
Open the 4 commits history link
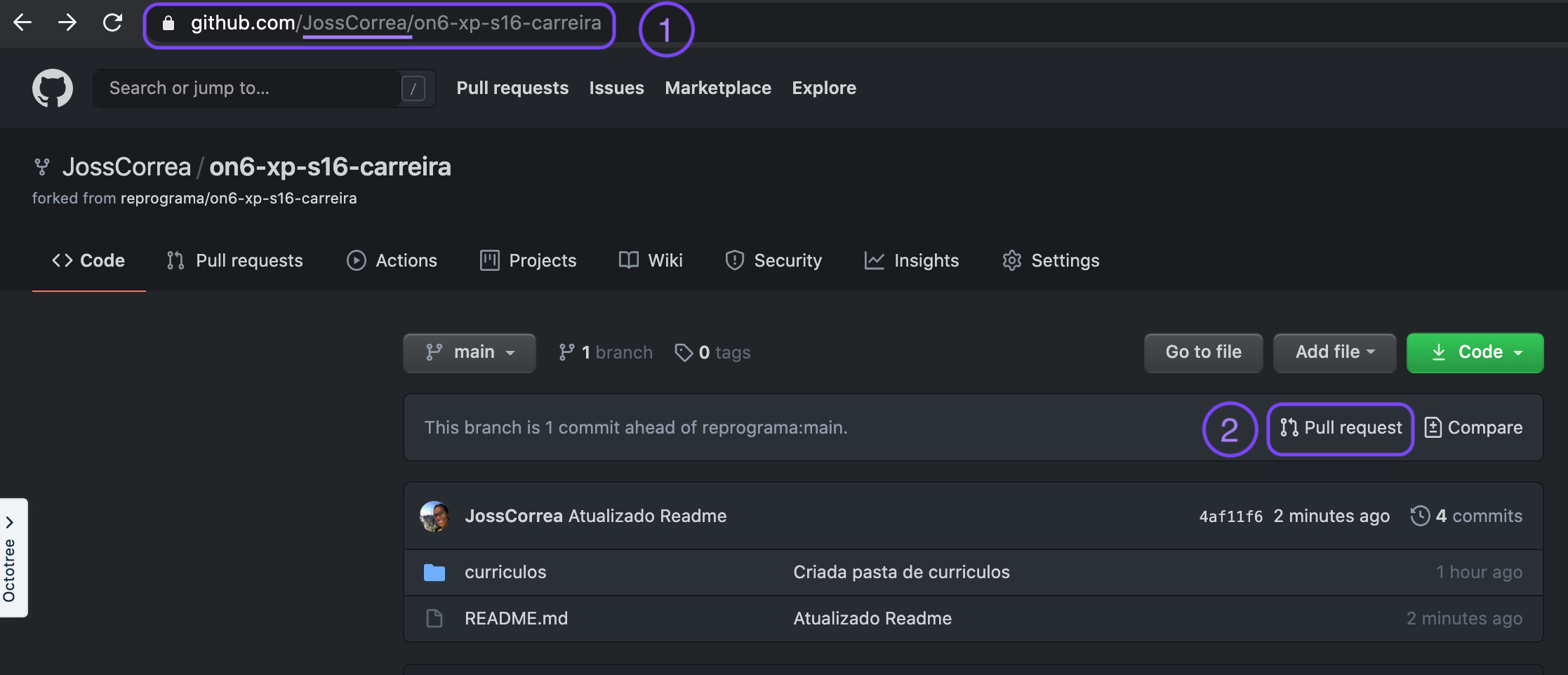[x=1466, y=516]
